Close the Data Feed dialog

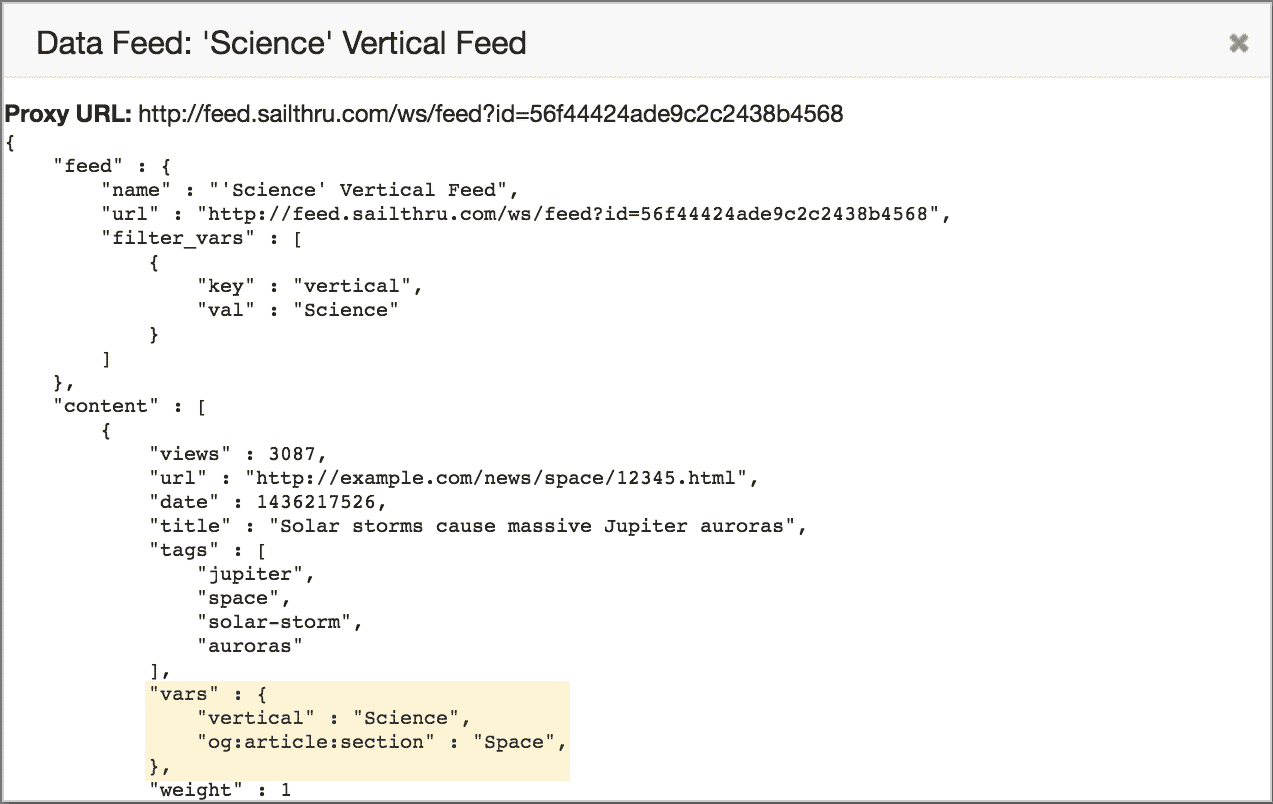[x=1238, y=43]
